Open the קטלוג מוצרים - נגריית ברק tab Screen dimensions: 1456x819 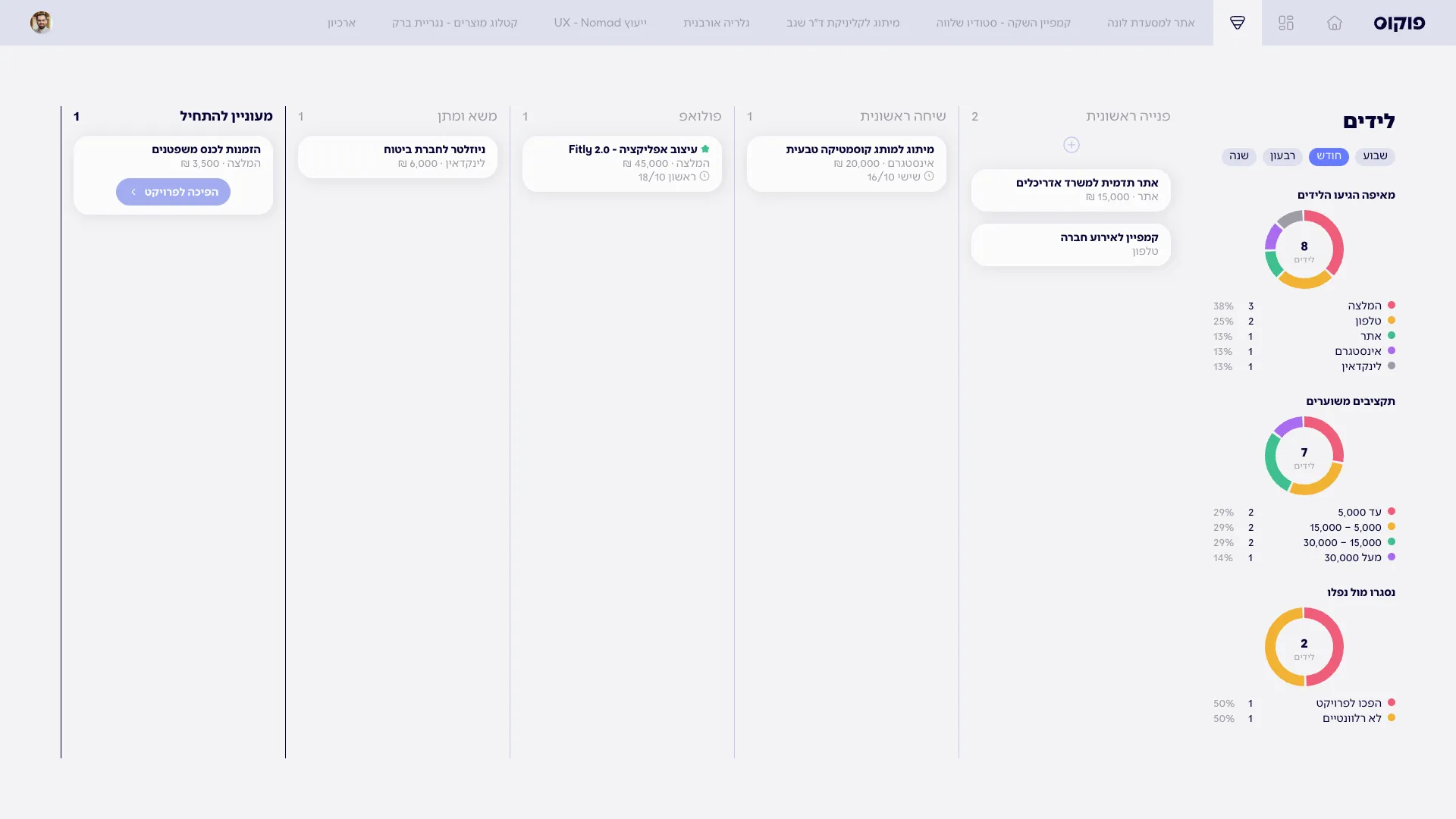coord(454,23)
